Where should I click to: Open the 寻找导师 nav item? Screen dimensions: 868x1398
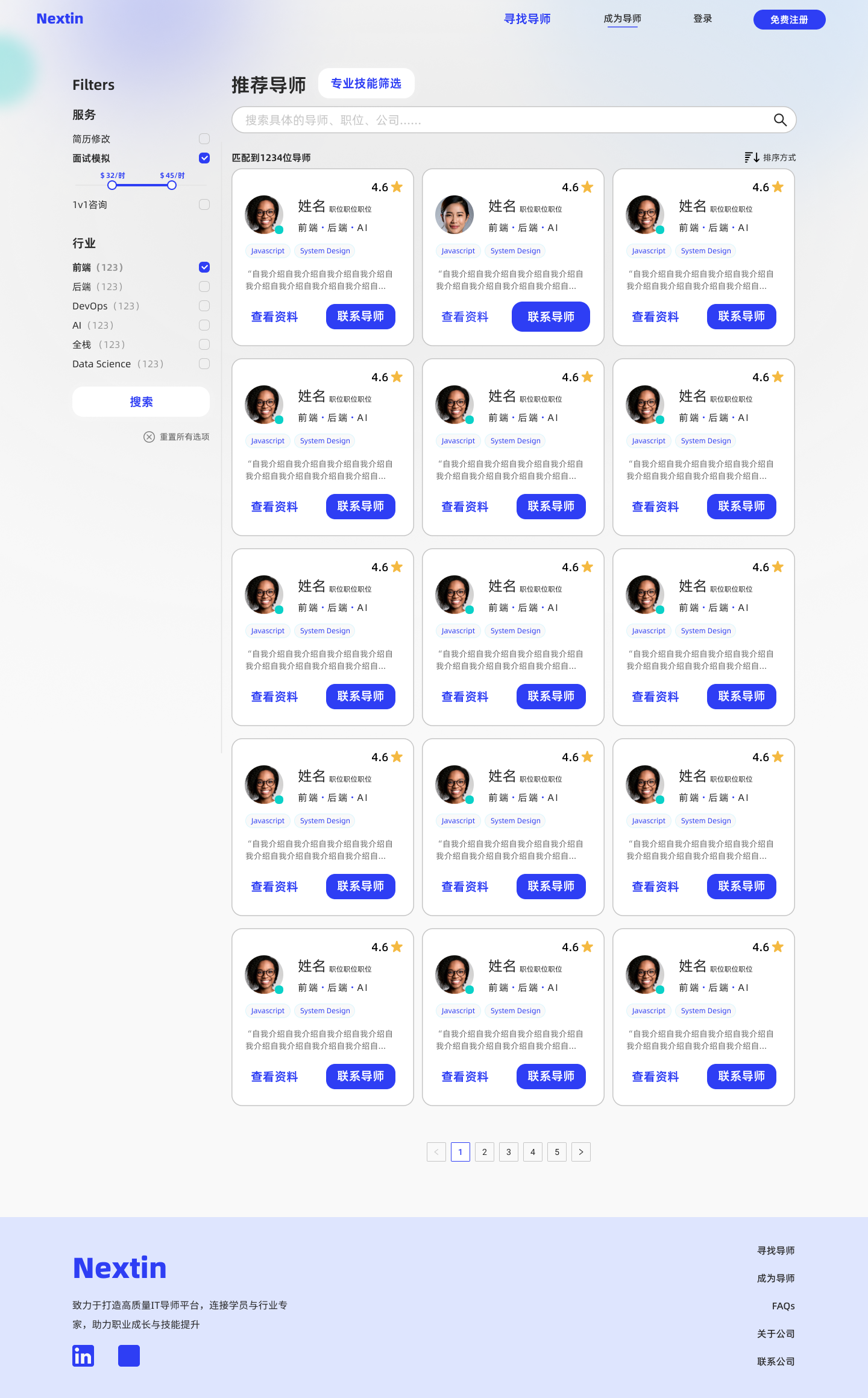(527, 19)
